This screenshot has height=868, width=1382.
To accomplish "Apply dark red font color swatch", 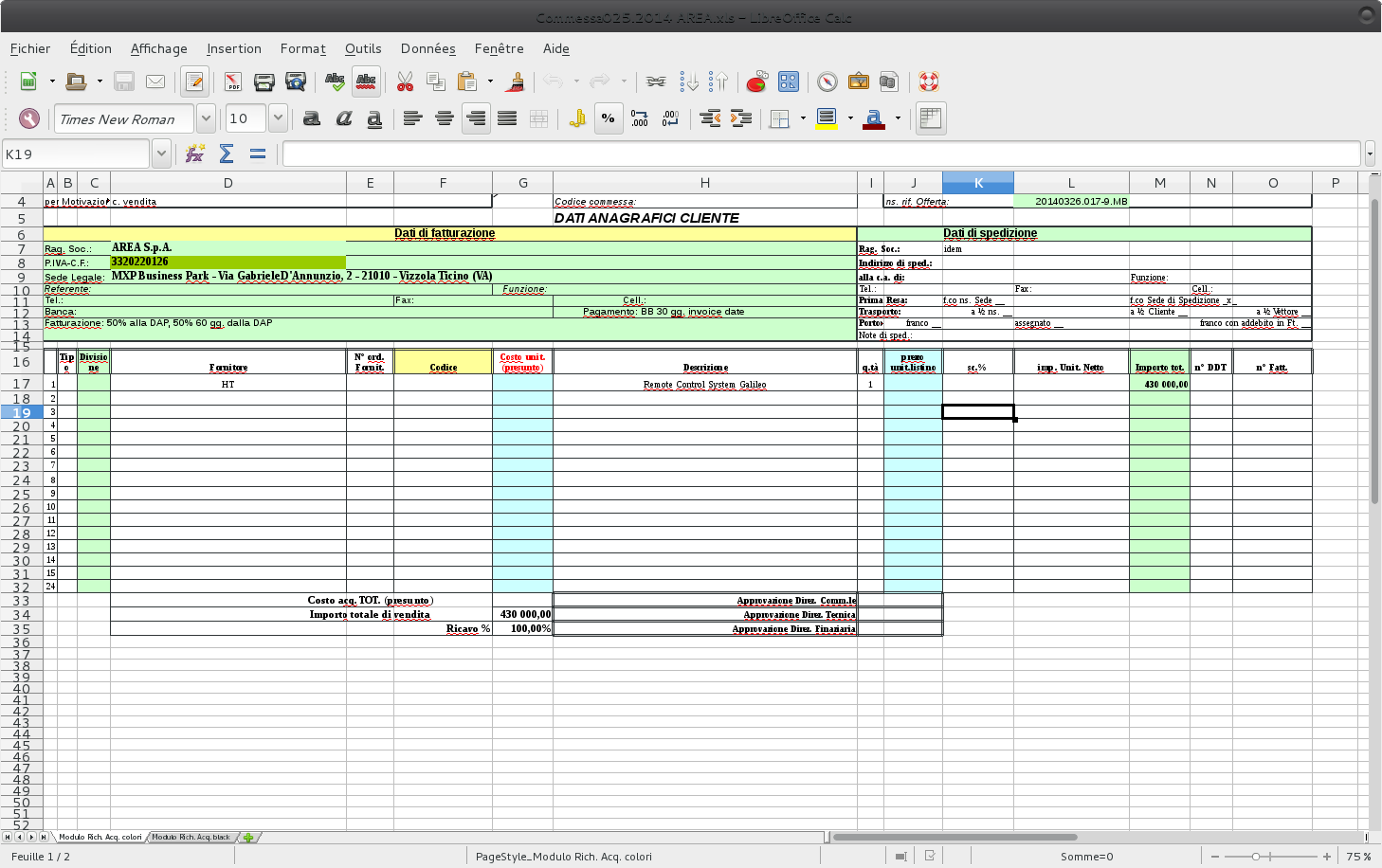I will click(874, 118).
